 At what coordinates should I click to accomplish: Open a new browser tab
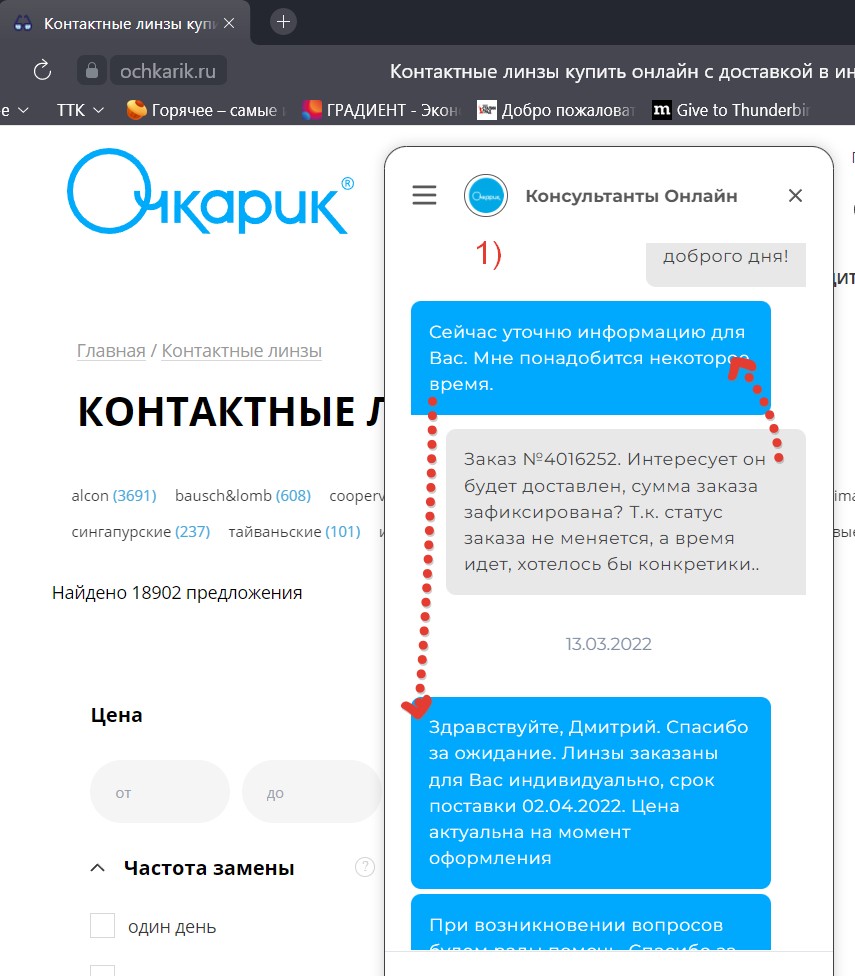click(283, 22)
